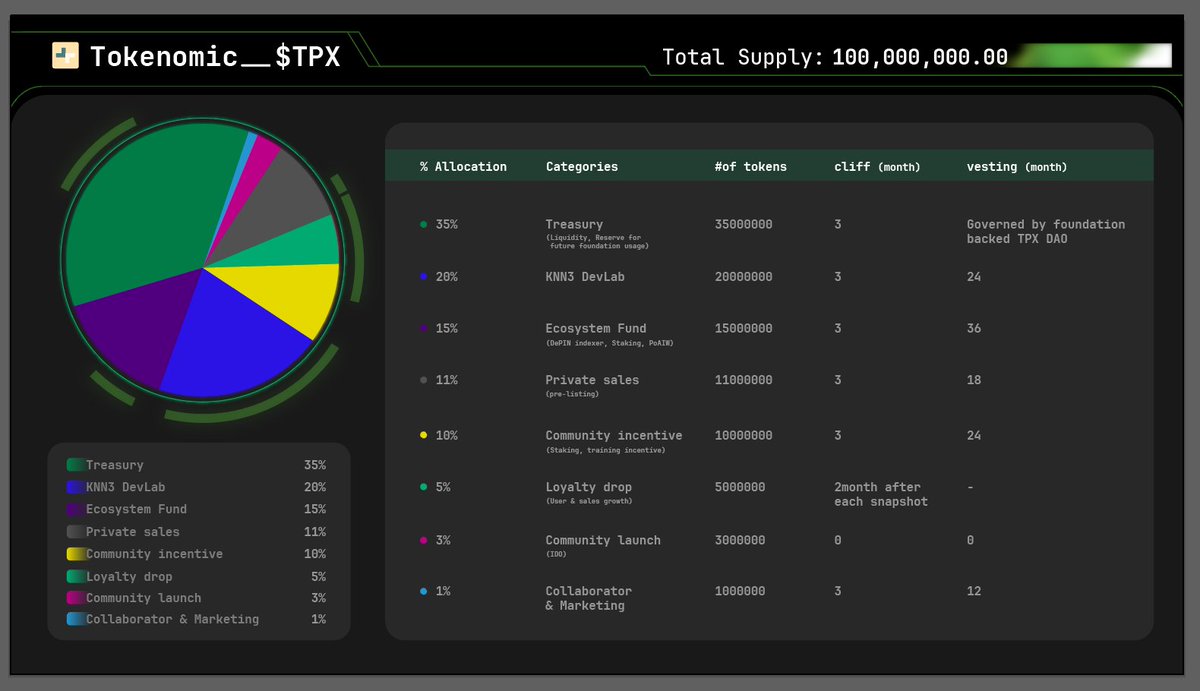The width and height of the screenshot is (1200, 691).
Task: Click the Tokenomic__$TPX title text
Action: click(215, 57)
